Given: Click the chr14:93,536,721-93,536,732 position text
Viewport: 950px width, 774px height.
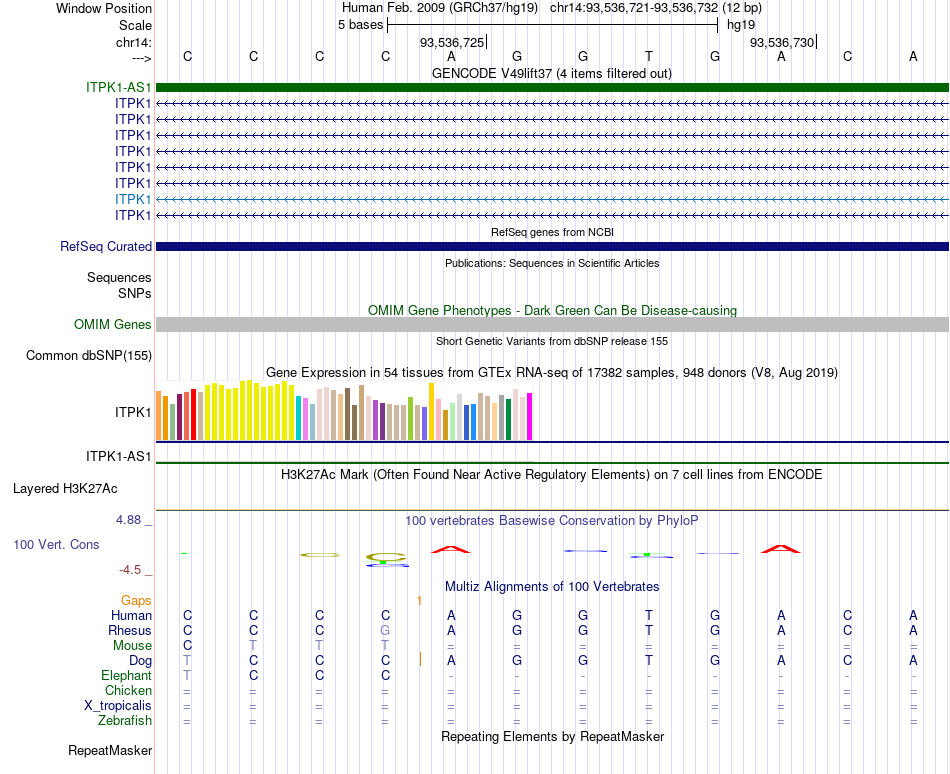Looking at the screenshot, I should [656, 8].
